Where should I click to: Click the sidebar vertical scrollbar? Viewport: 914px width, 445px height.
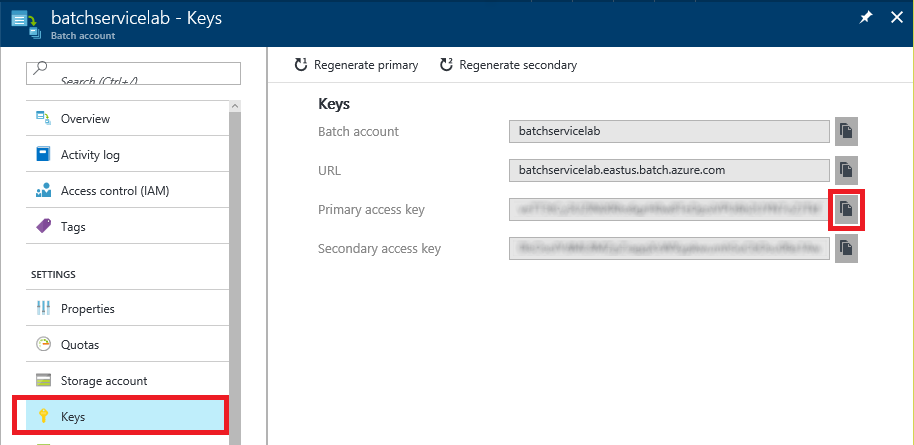[235, 278]
